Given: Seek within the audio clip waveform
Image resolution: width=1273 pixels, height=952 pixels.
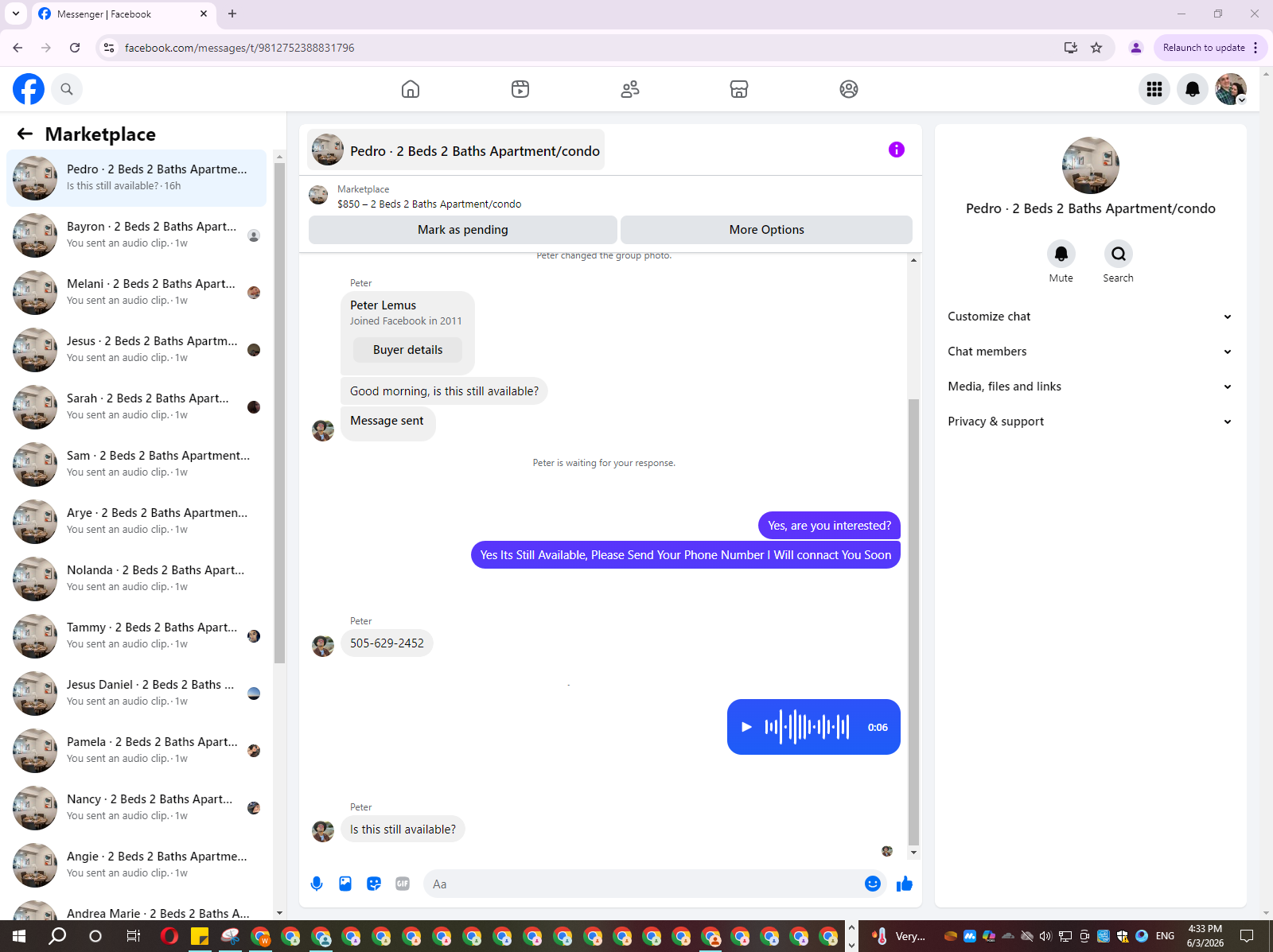Looking at the screenshot, I should [x=807, y=727].
